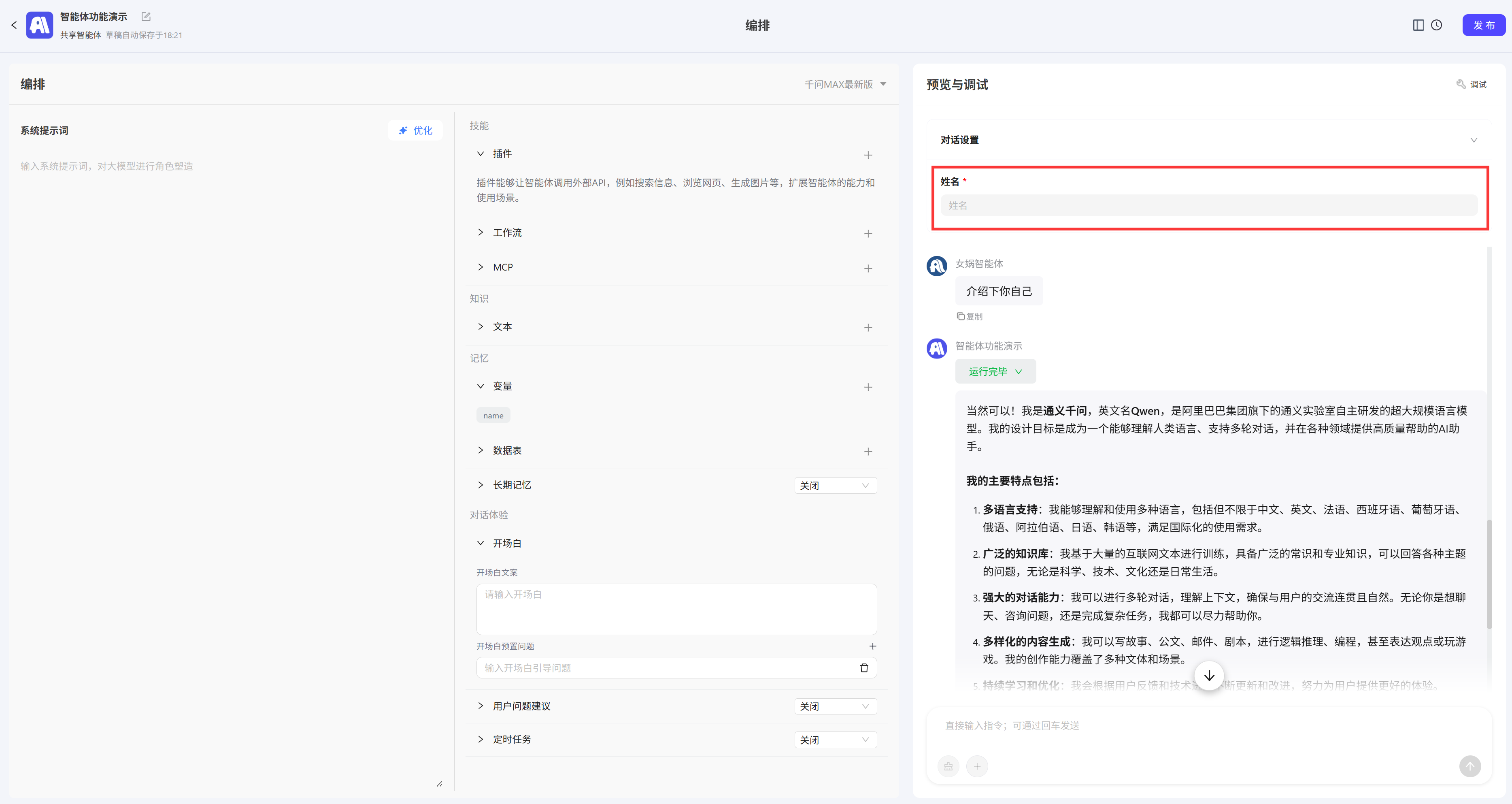Click the back arrow icon

click(x=14, y=25)
